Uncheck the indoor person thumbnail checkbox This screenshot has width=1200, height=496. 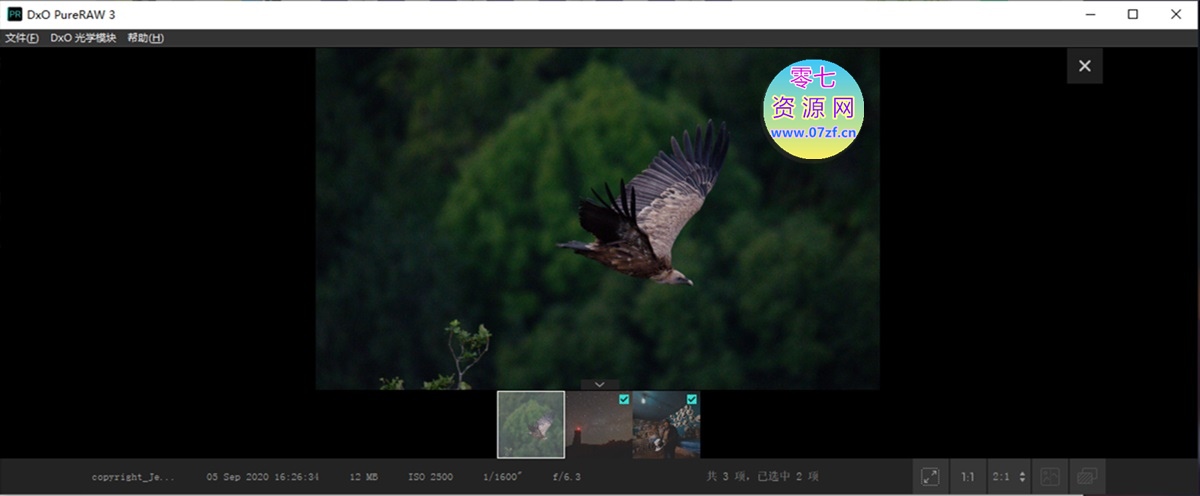692,399
